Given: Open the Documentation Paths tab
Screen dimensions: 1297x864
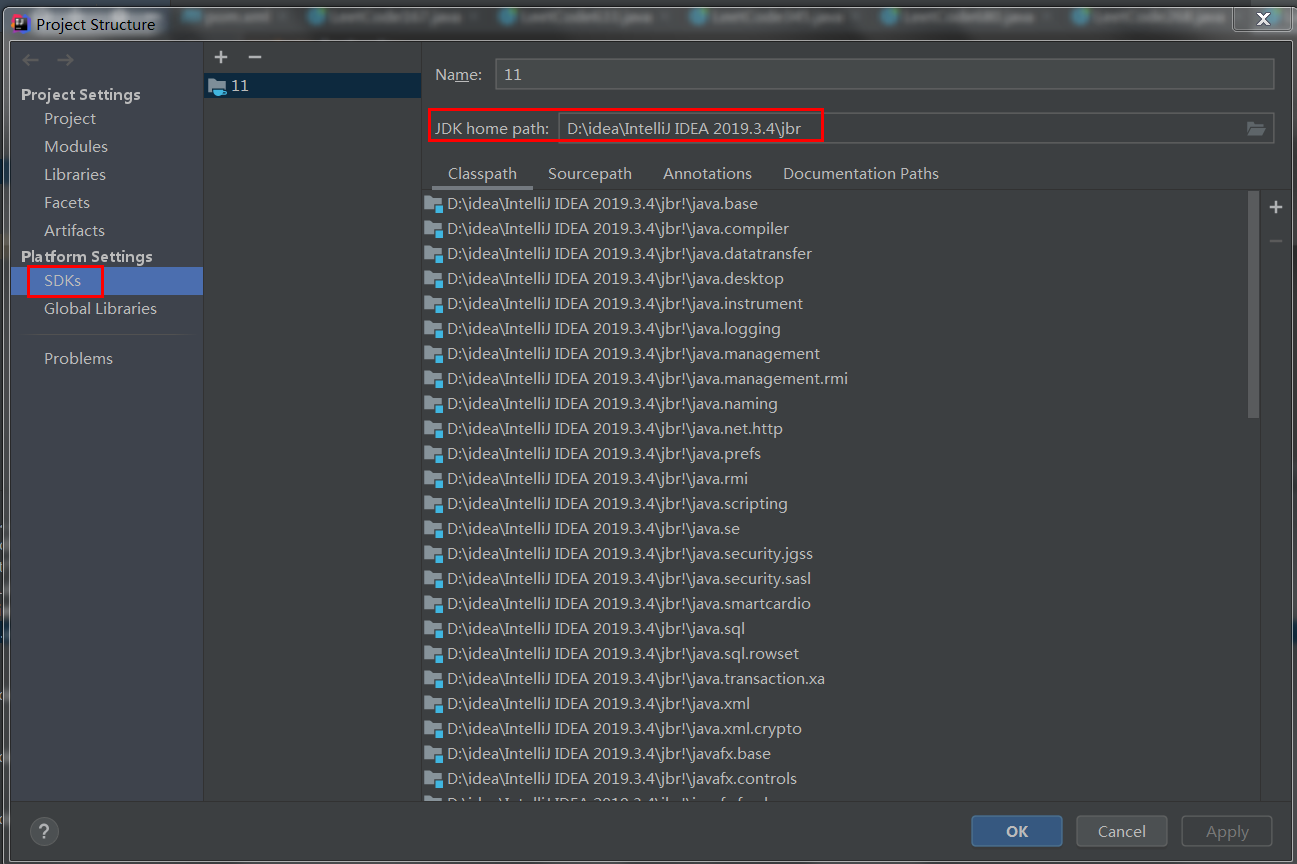Looking at the screenshot, I should (x=860, y=173).
